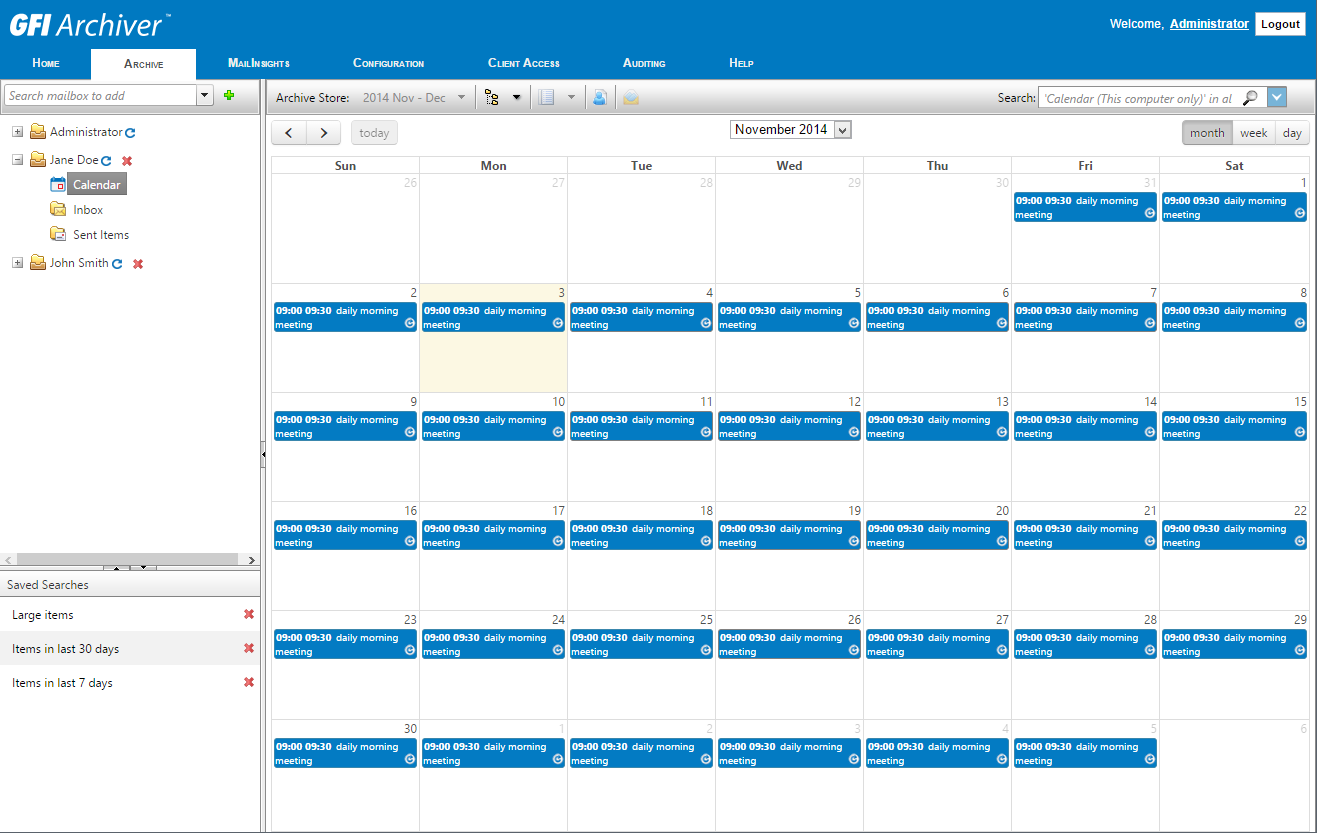Click the blue user icon in toolbar

tap(599, 98)
